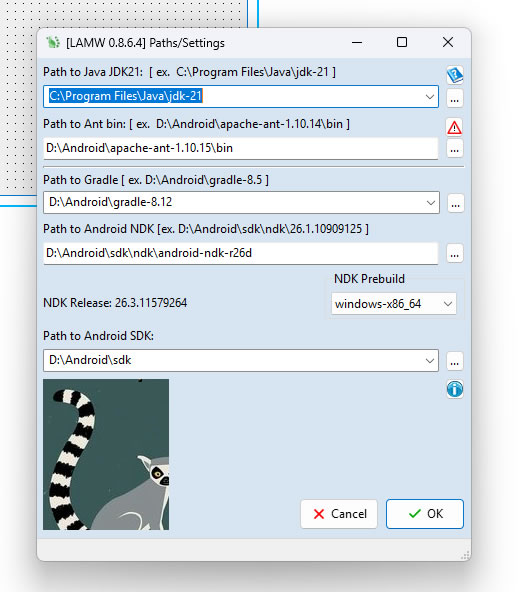This screenshot has height=592, width=532.
Task: Click into the Android NDK path field
Action: [241, 253]
